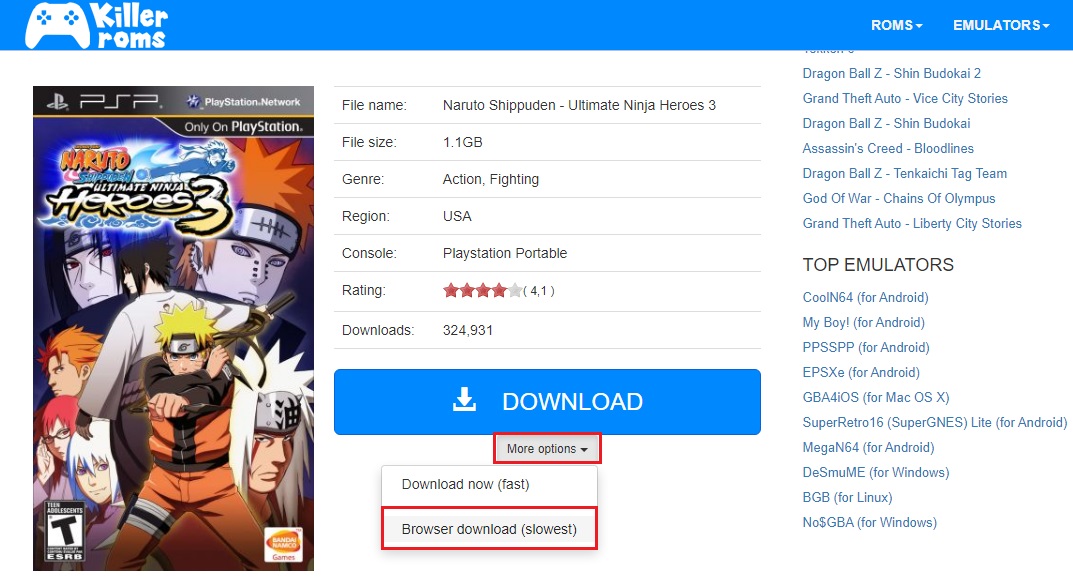Click the TOP EMULATORS heading
Screen dimensions: 1073x583
click(878, 265)
